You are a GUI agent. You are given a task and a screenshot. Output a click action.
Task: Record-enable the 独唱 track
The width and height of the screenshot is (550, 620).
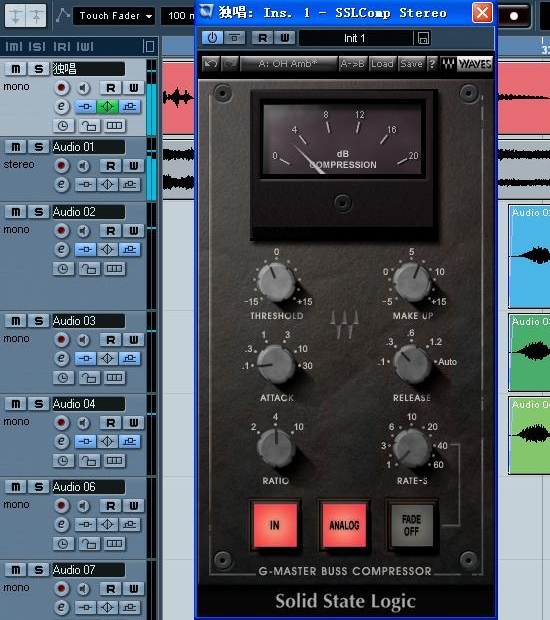[61, 87]
